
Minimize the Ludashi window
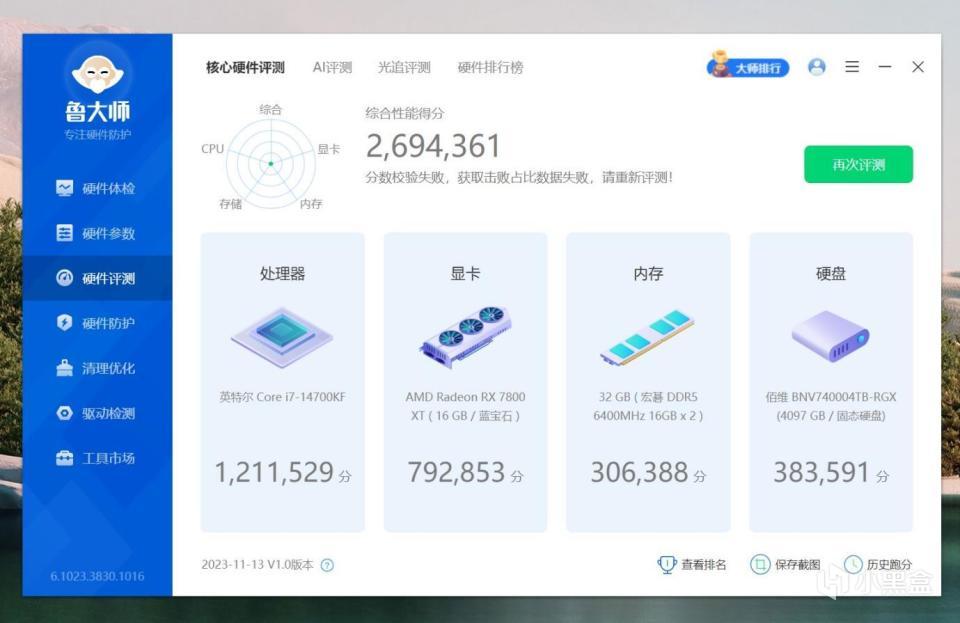(x=885, y=66)
